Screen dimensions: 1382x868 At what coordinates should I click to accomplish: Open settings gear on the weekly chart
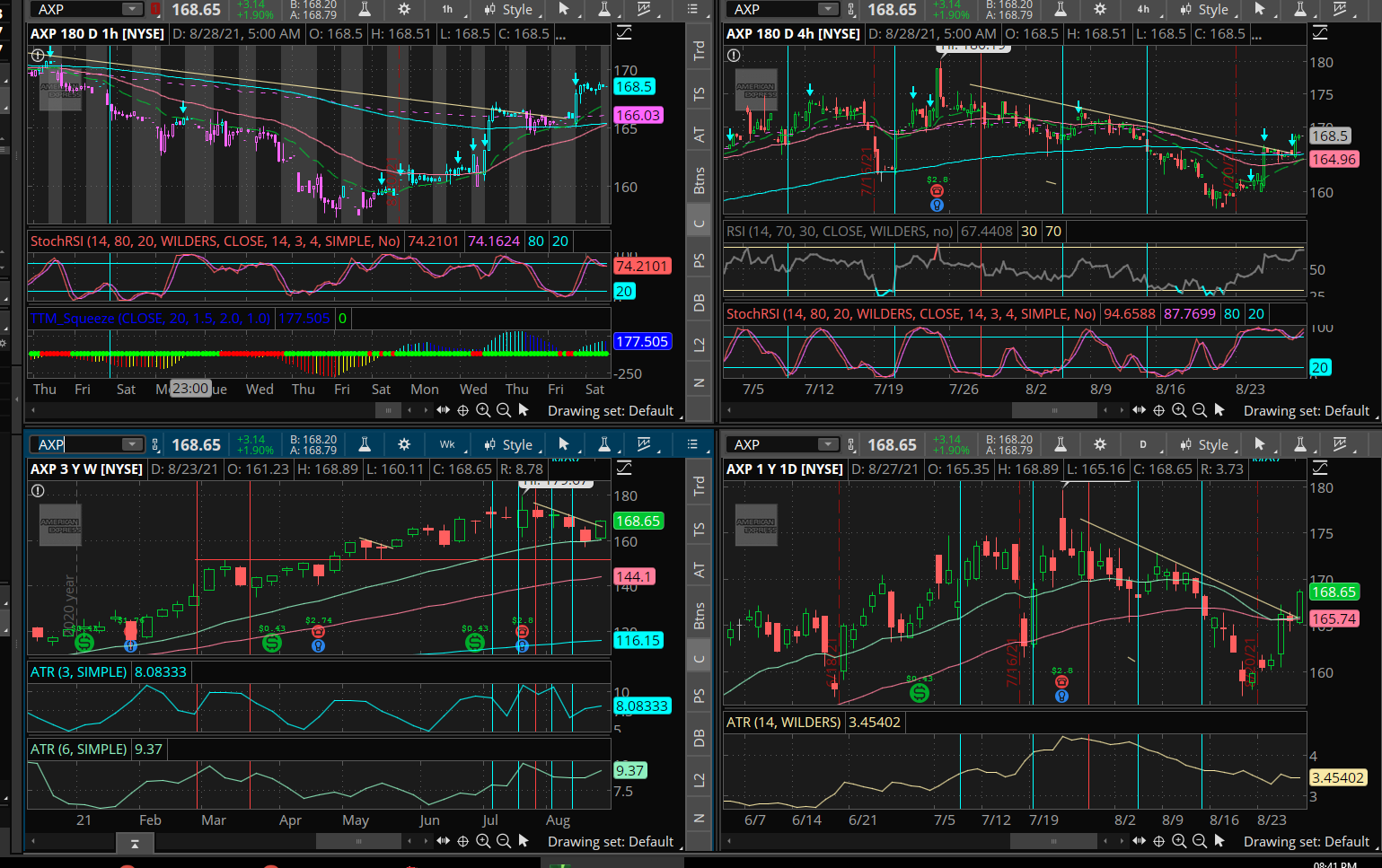[404, 444]
